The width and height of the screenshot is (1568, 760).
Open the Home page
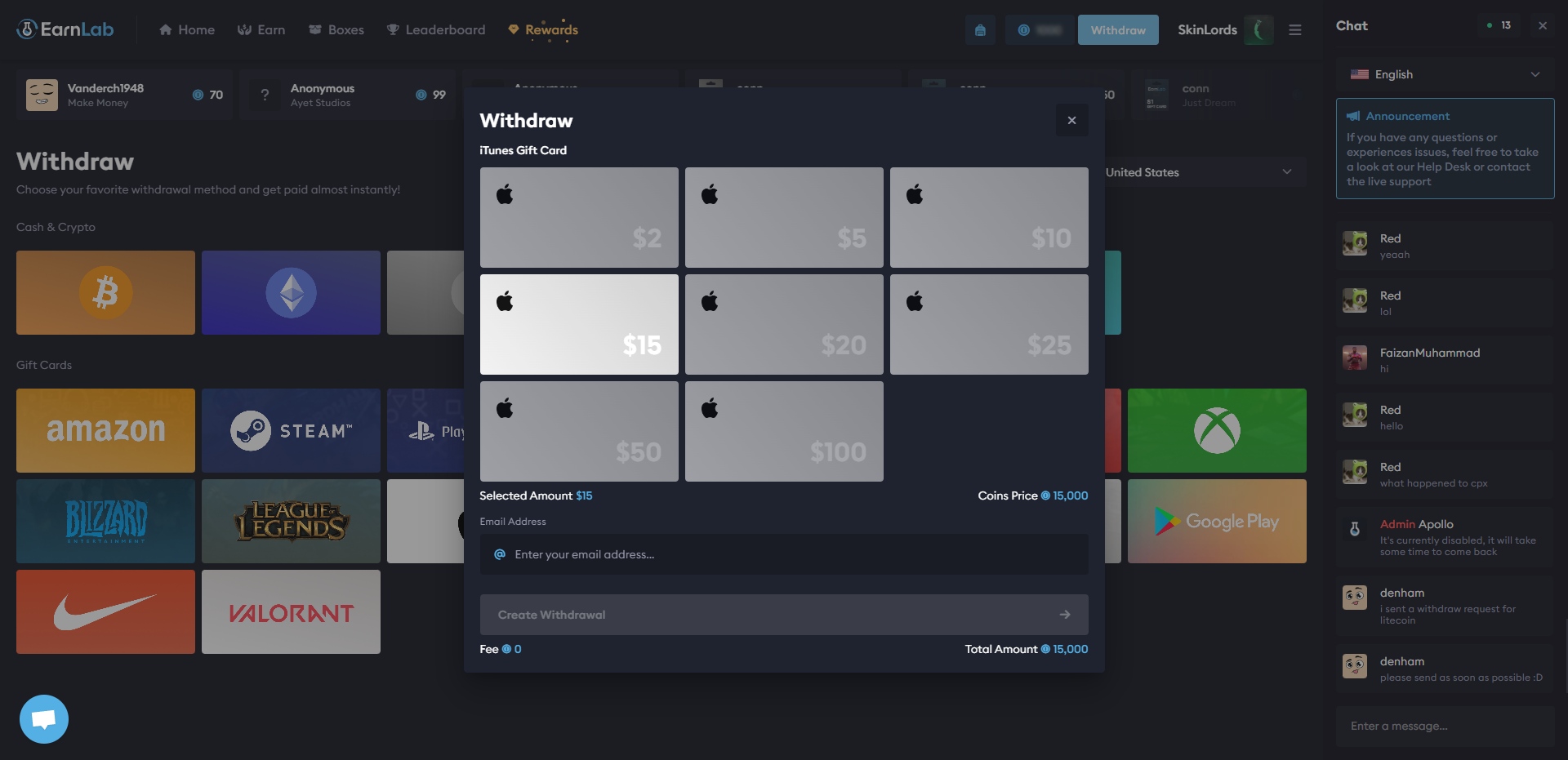point(187,29)
